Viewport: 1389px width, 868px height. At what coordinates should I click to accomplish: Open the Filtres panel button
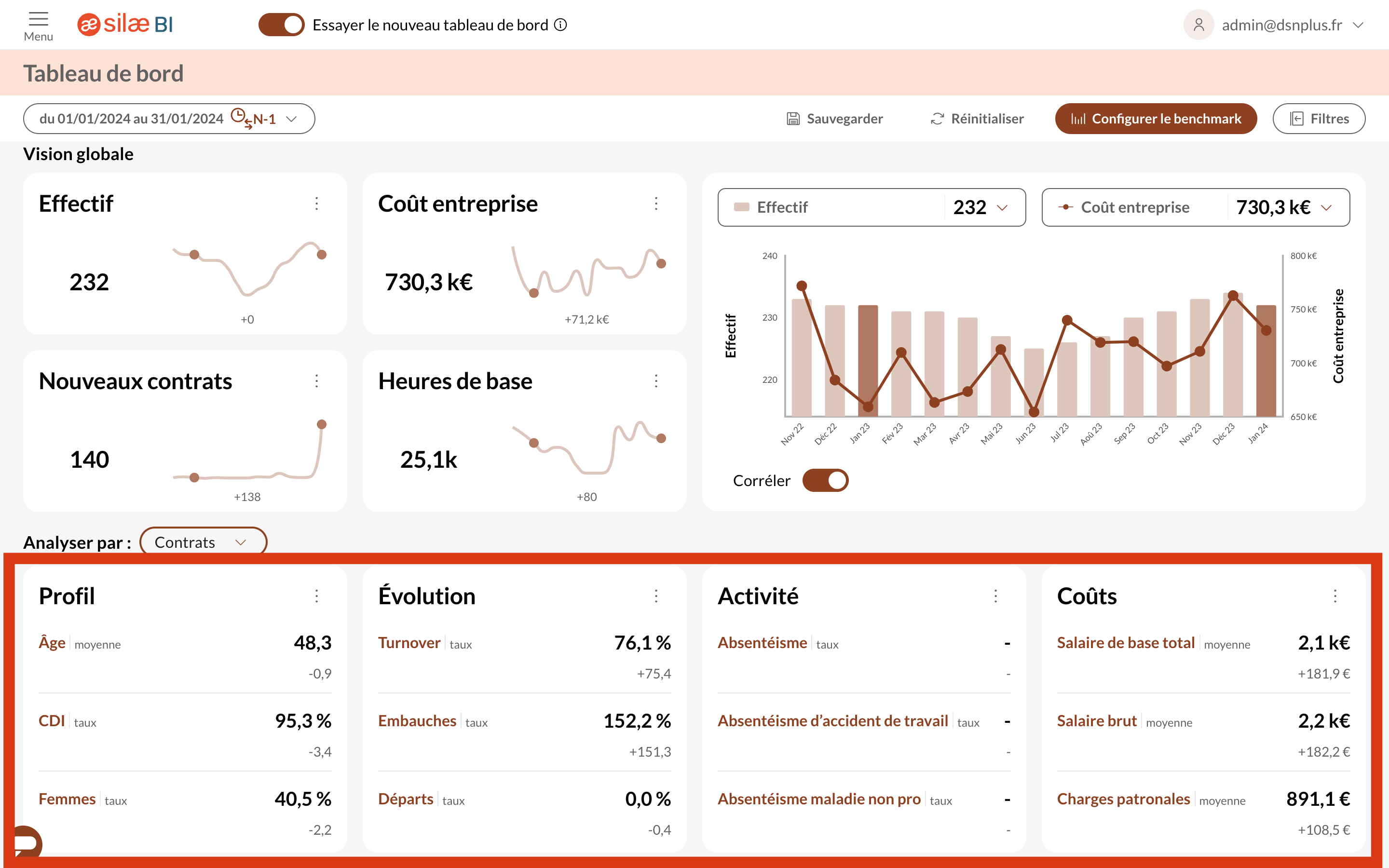[x=1319, y=119]
